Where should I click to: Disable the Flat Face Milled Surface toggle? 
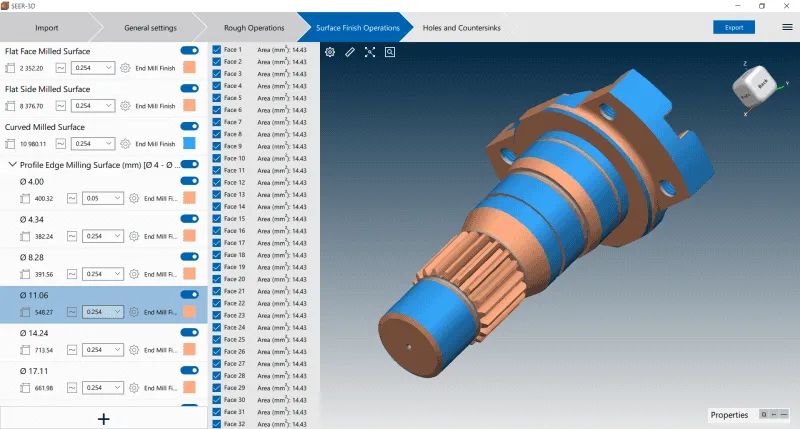(x=188, y=50)
